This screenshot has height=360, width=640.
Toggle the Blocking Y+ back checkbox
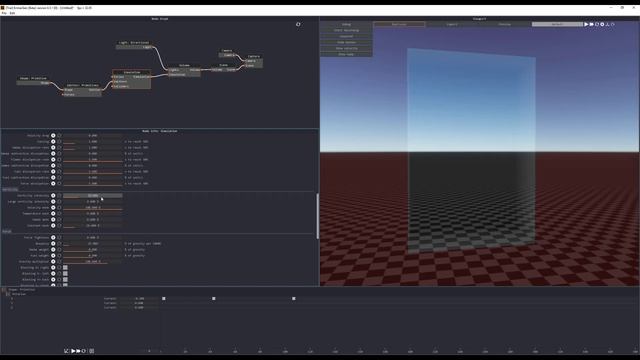(x=65, y=280)
